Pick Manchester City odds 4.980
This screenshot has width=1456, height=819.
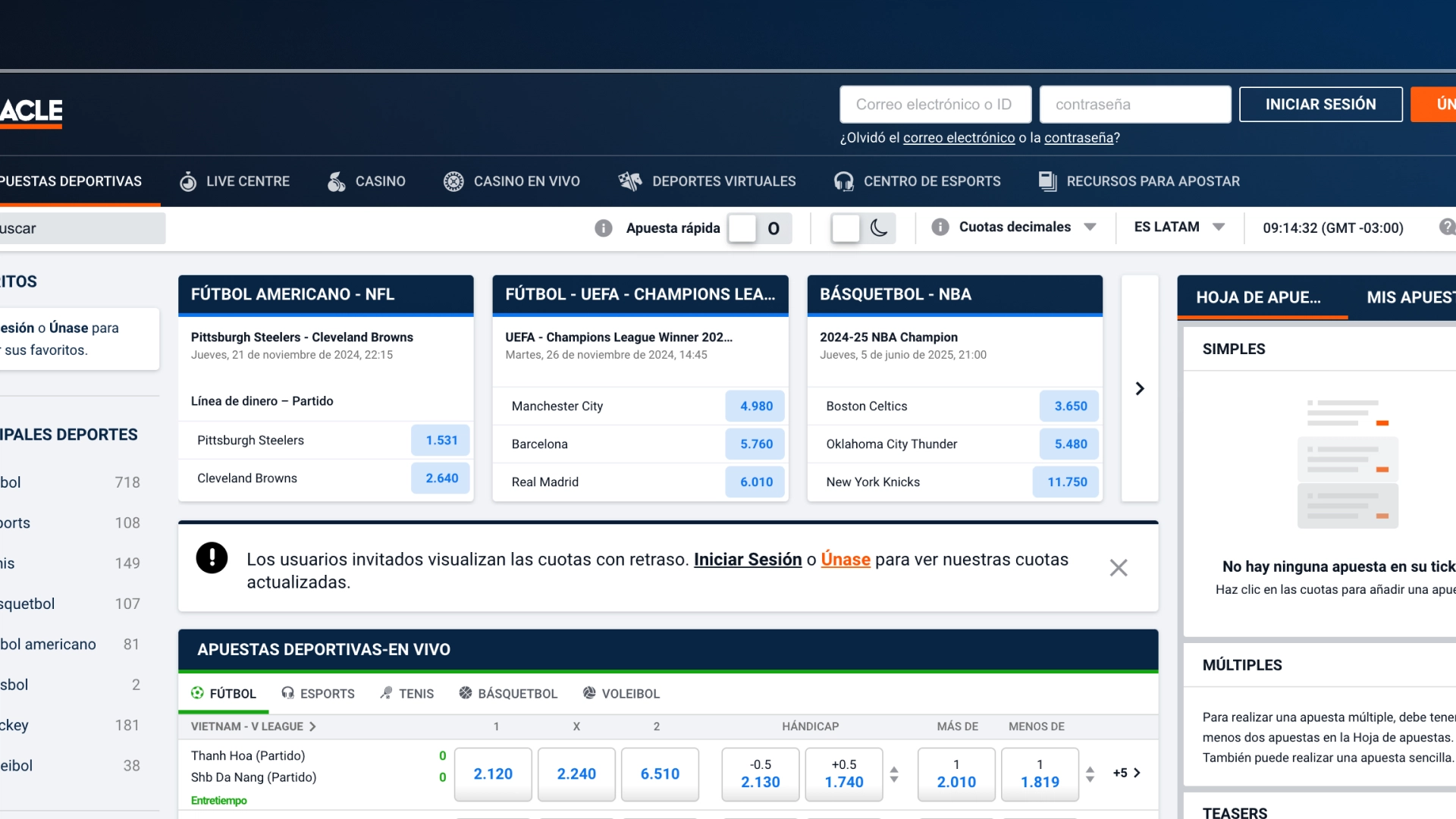(x=756, y=406)
